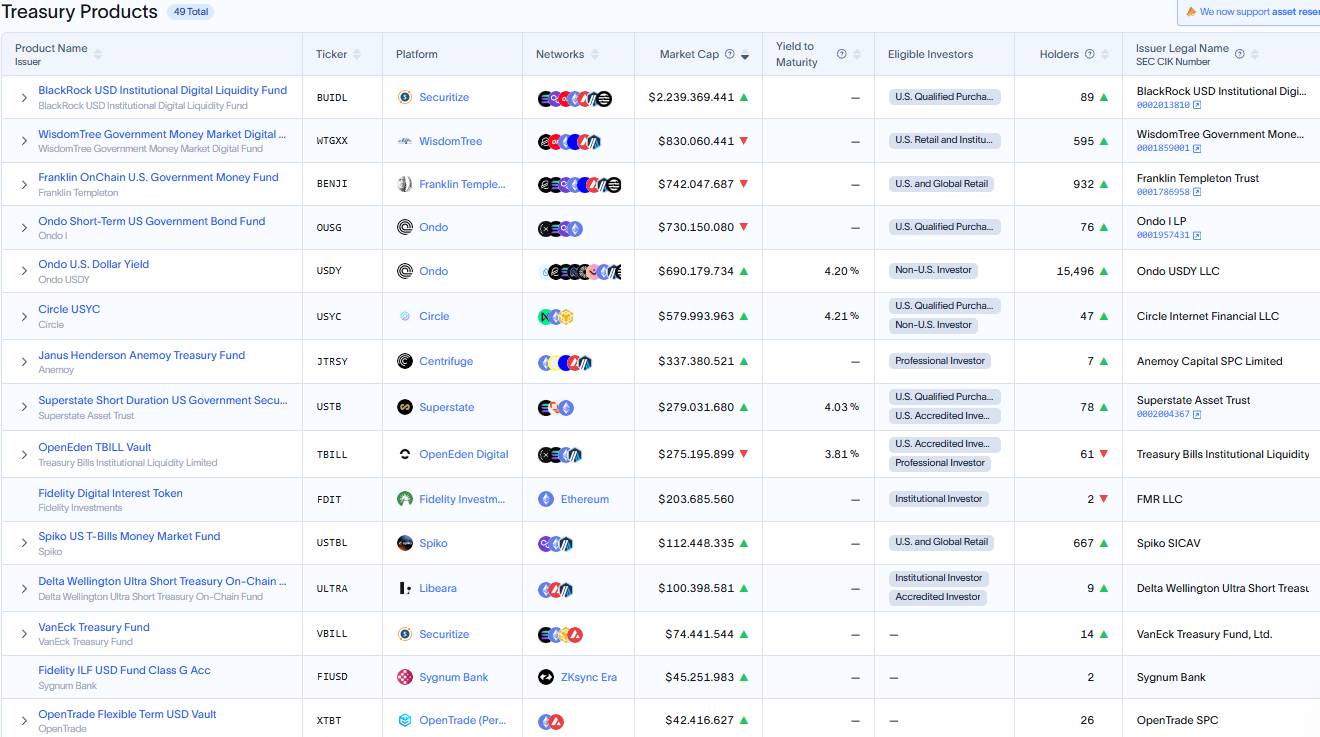Click the Securitize logo in BUIDL row
The image size is (1320, 737).
[x=405, y=97]
